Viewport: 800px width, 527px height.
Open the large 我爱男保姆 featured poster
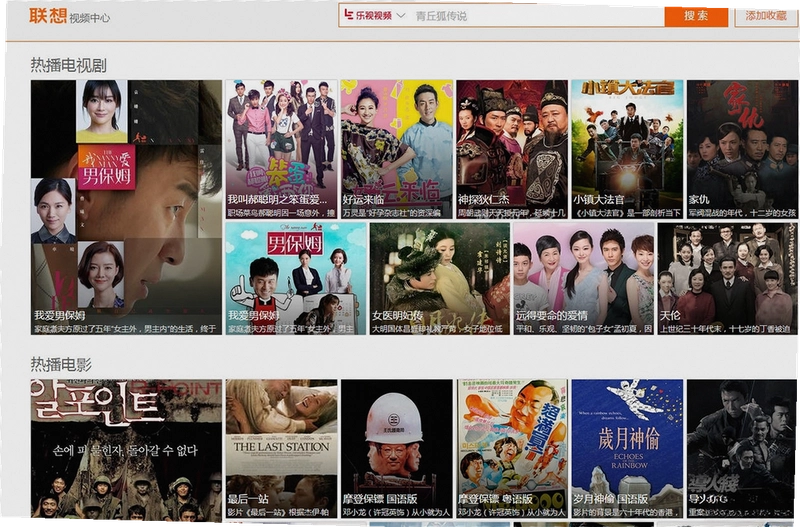tap(126, 207)
